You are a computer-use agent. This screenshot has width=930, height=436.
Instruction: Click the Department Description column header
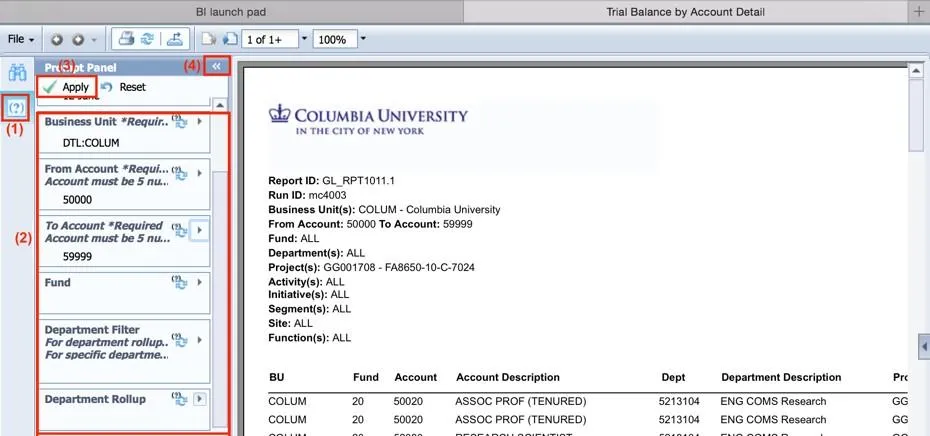click(781, 377)
